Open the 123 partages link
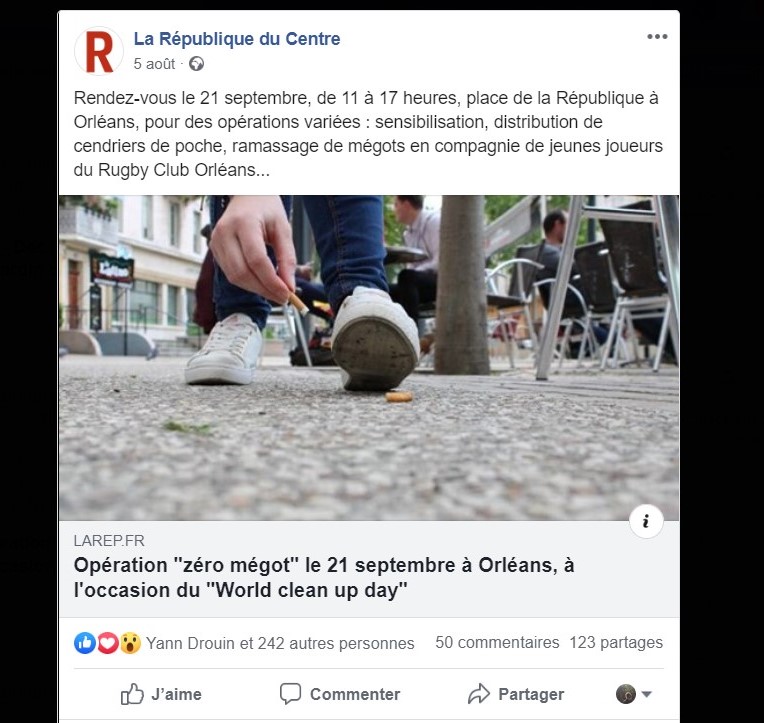This screenshot has height=723, width=764. 616,643
